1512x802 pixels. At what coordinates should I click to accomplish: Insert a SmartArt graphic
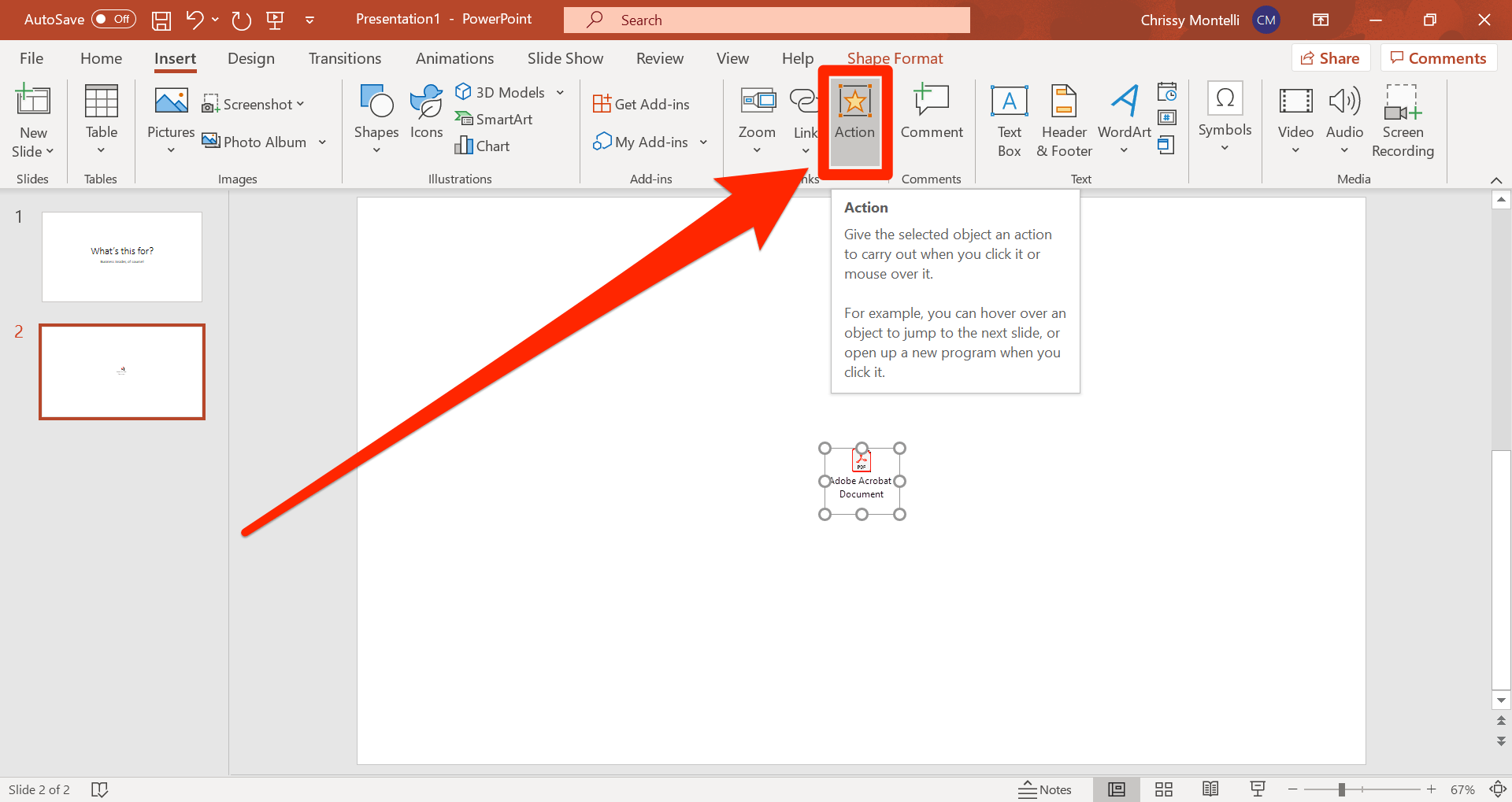coord(494,119)
